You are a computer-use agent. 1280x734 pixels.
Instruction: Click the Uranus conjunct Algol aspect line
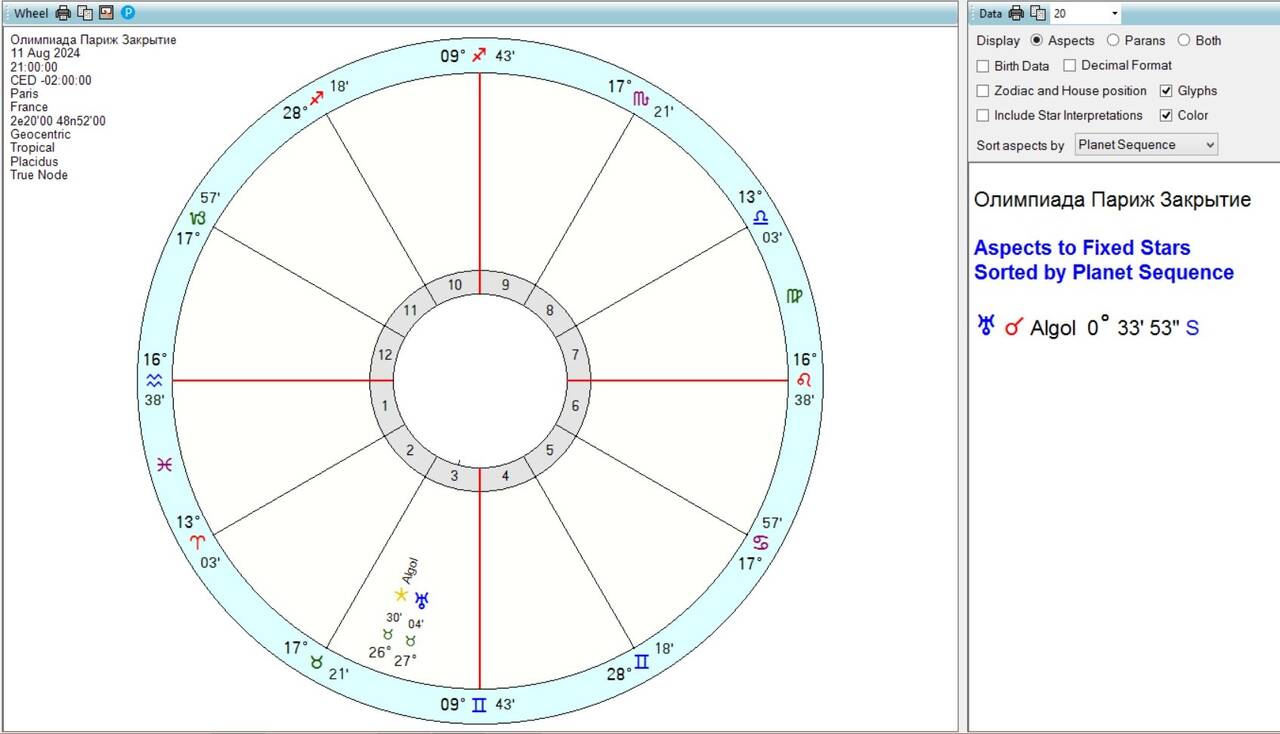1087,328
